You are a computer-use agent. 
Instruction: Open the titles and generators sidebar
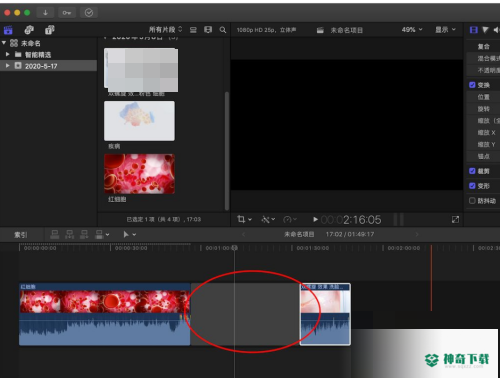(x=50, y=30)
